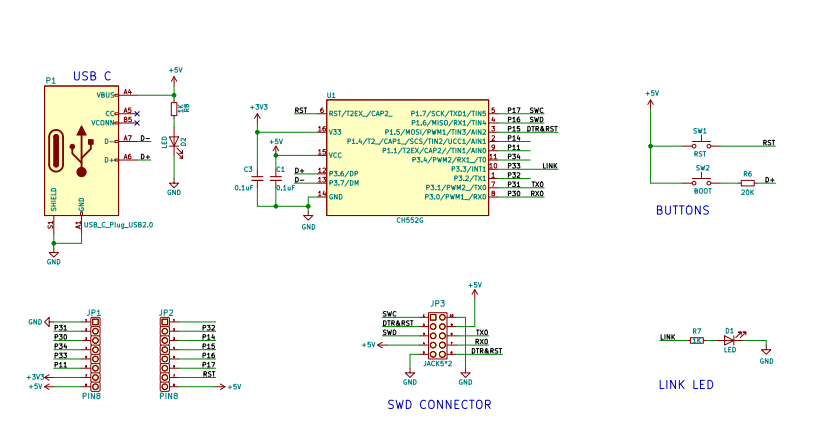The width and height of the screenshot is (826, 446).
Task: Select the SWD CONNECTOR title text
Action: (x=439, y=405)
